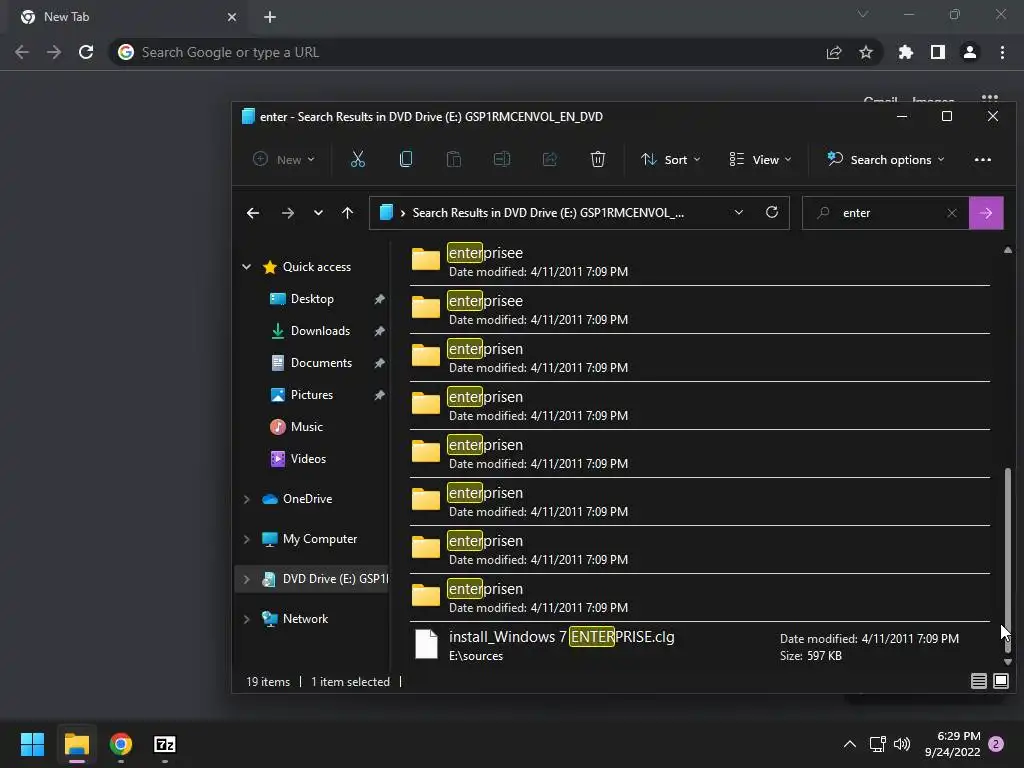Expand the Network tree node
The image size is (1024, 768).
tap(246, 618)
